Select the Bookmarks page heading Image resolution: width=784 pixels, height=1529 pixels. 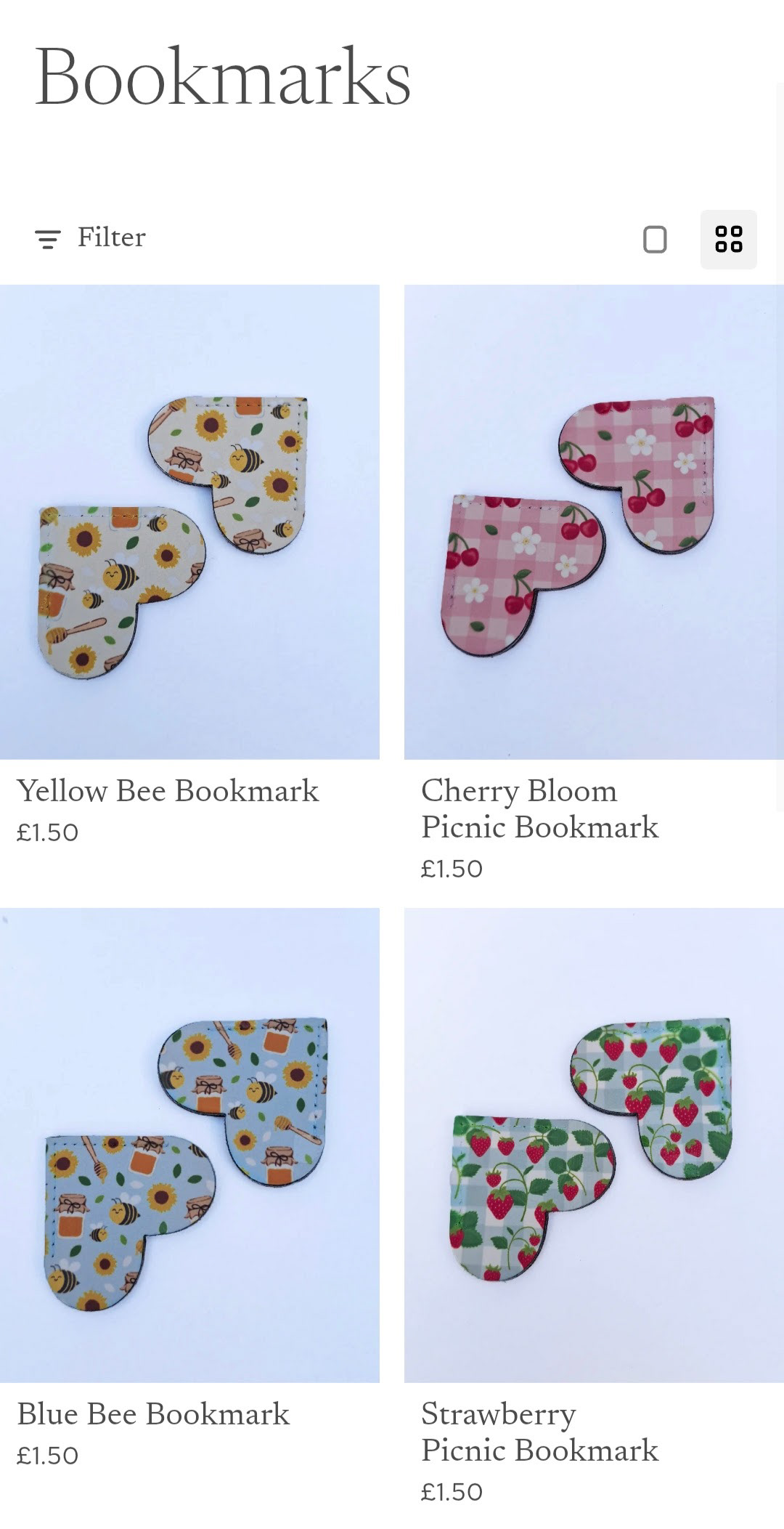click(223, 77)
